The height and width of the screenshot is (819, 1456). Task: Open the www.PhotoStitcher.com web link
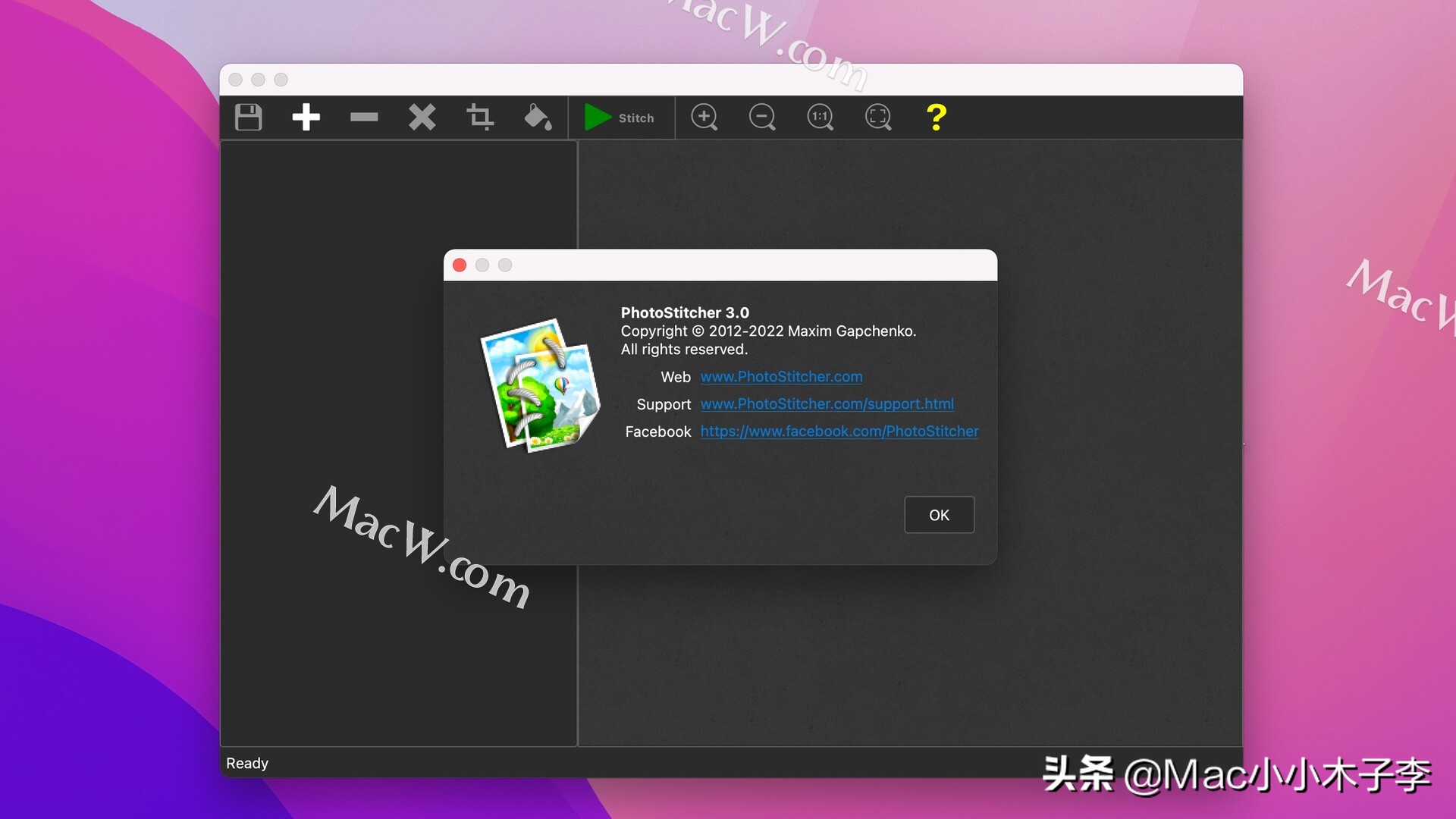click(x=781, y=377)
